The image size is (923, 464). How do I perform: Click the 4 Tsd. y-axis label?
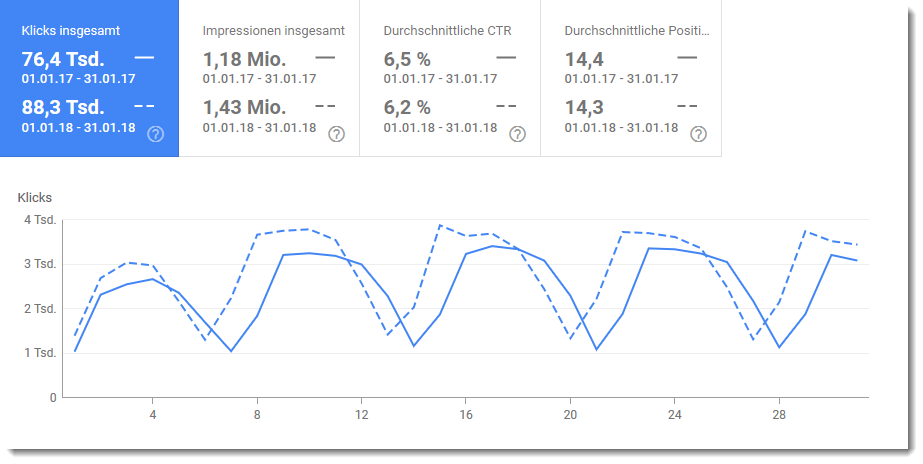[40, 220]
